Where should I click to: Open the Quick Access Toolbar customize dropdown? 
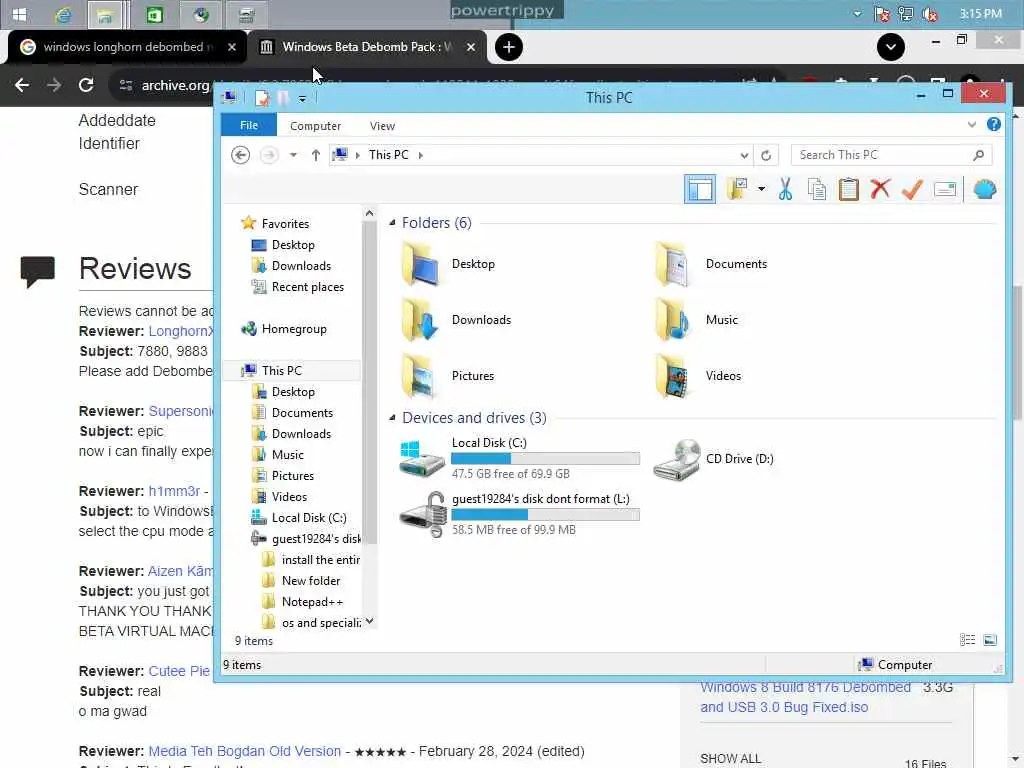tap(302, 99)
